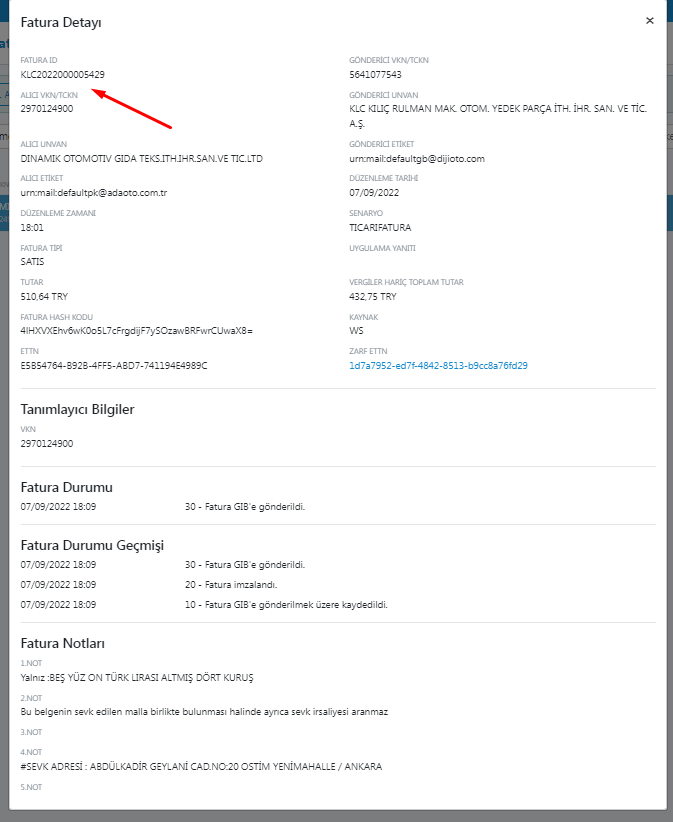This screenshot has height=822, width=673.
Task: Click the tax-excluded total 432,75 TRY
Action: click(373, 297)
